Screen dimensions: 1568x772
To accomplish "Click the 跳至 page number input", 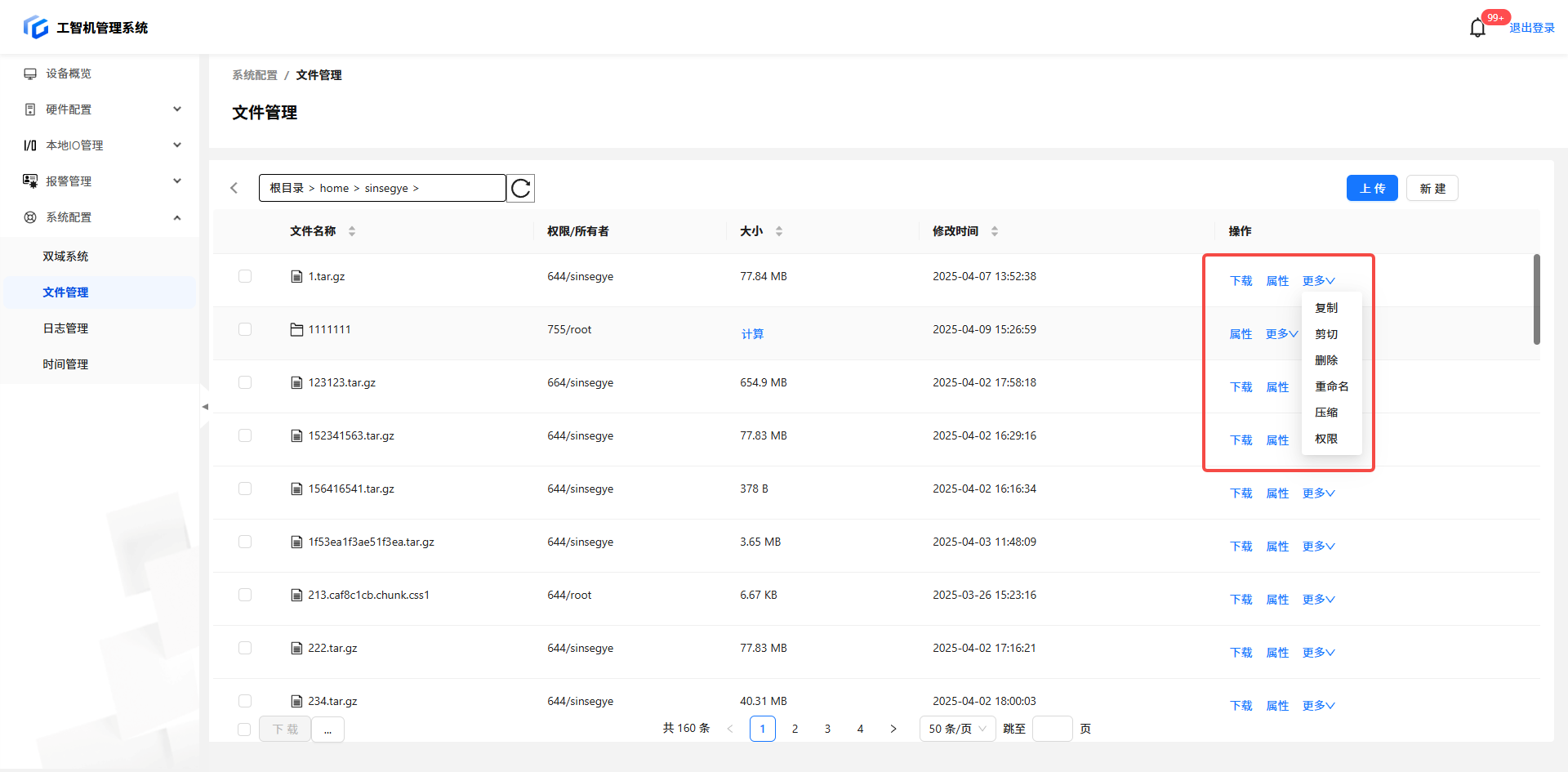I will point(1052,729).
